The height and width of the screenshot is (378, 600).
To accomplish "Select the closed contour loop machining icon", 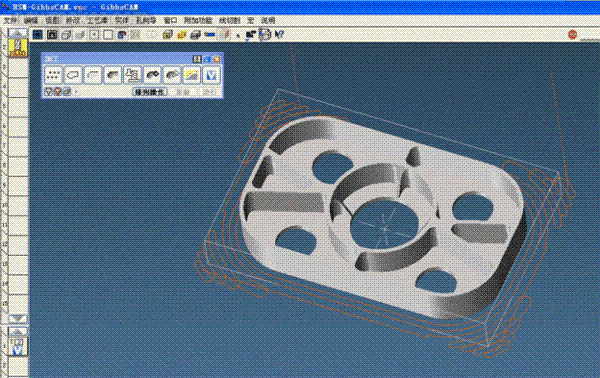I will (x=73, y=75).
